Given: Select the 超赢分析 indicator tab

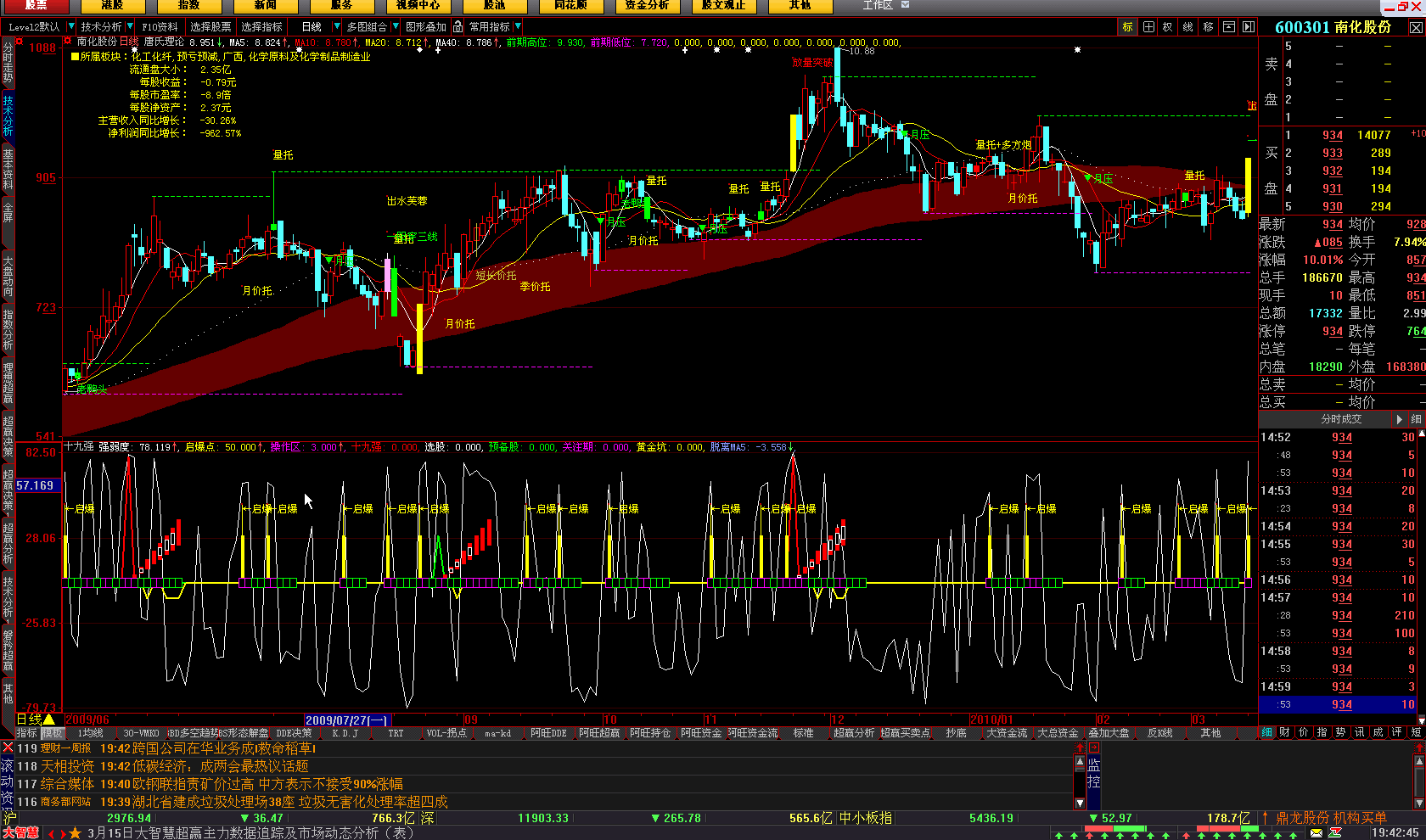Looking at the screenshot, I should 853,733.
